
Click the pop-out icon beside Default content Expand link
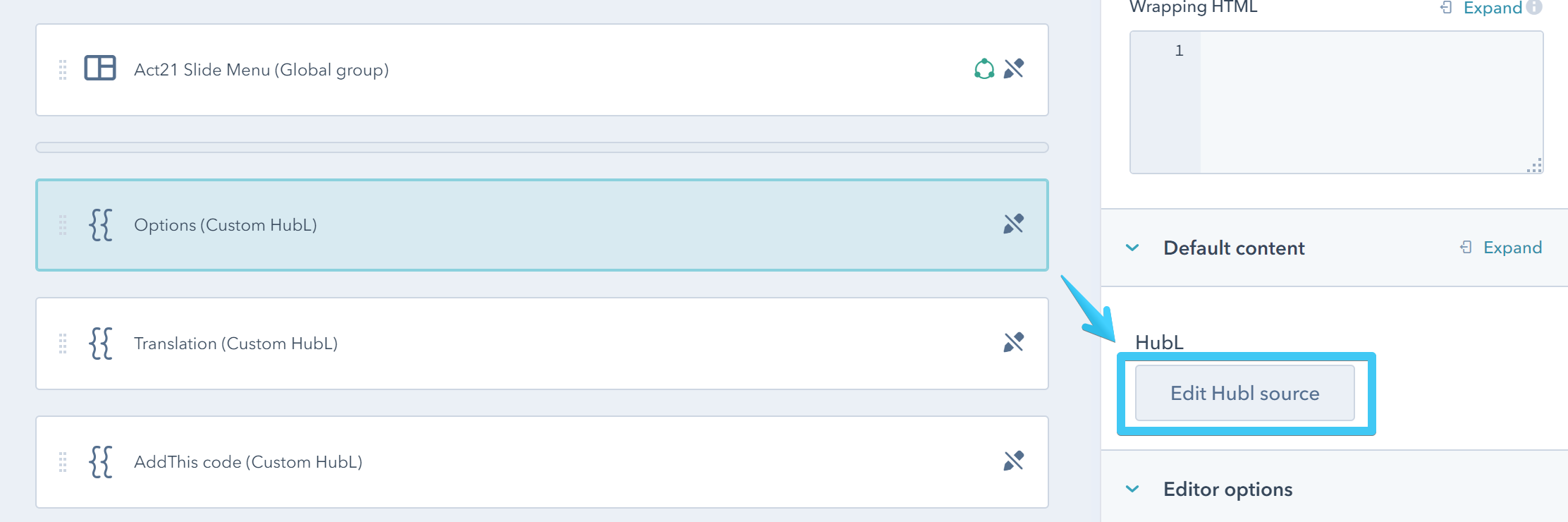pyautogui.click(x=1467, y=248)
